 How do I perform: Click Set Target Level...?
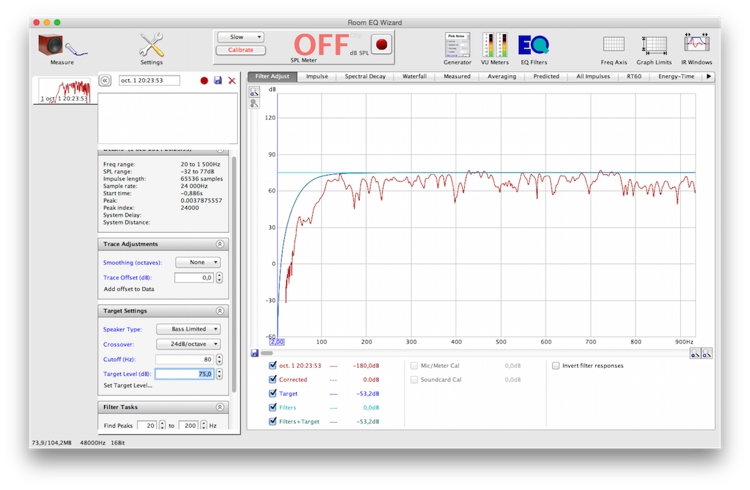(128, 386)
